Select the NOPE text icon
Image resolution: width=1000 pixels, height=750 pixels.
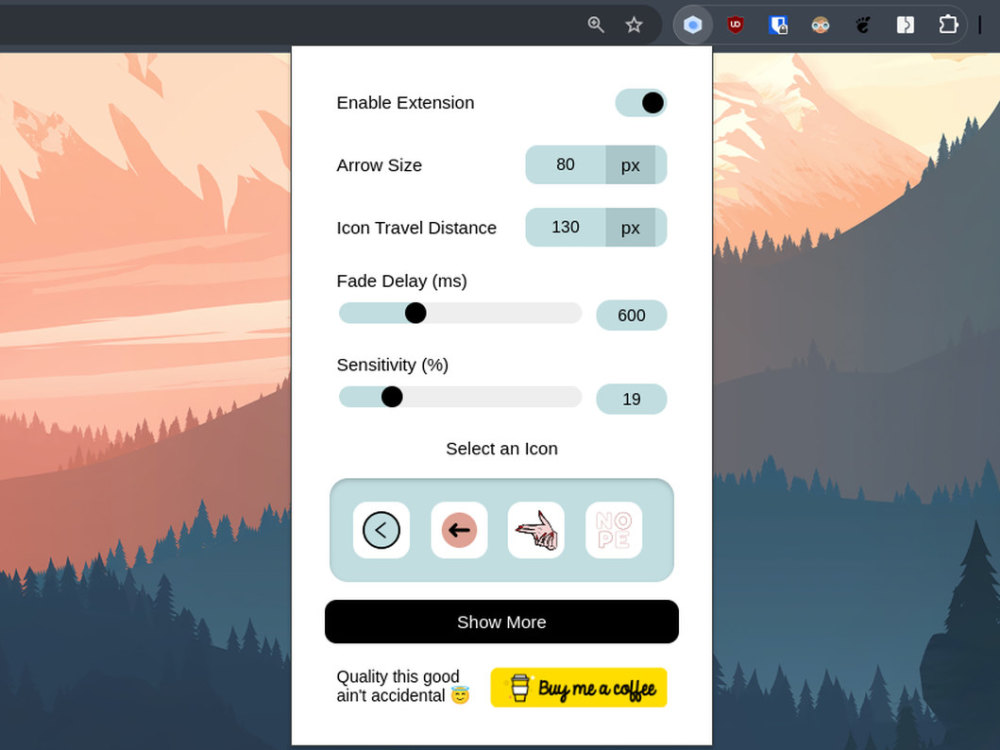pyautogui.click(x=614, y=530)
